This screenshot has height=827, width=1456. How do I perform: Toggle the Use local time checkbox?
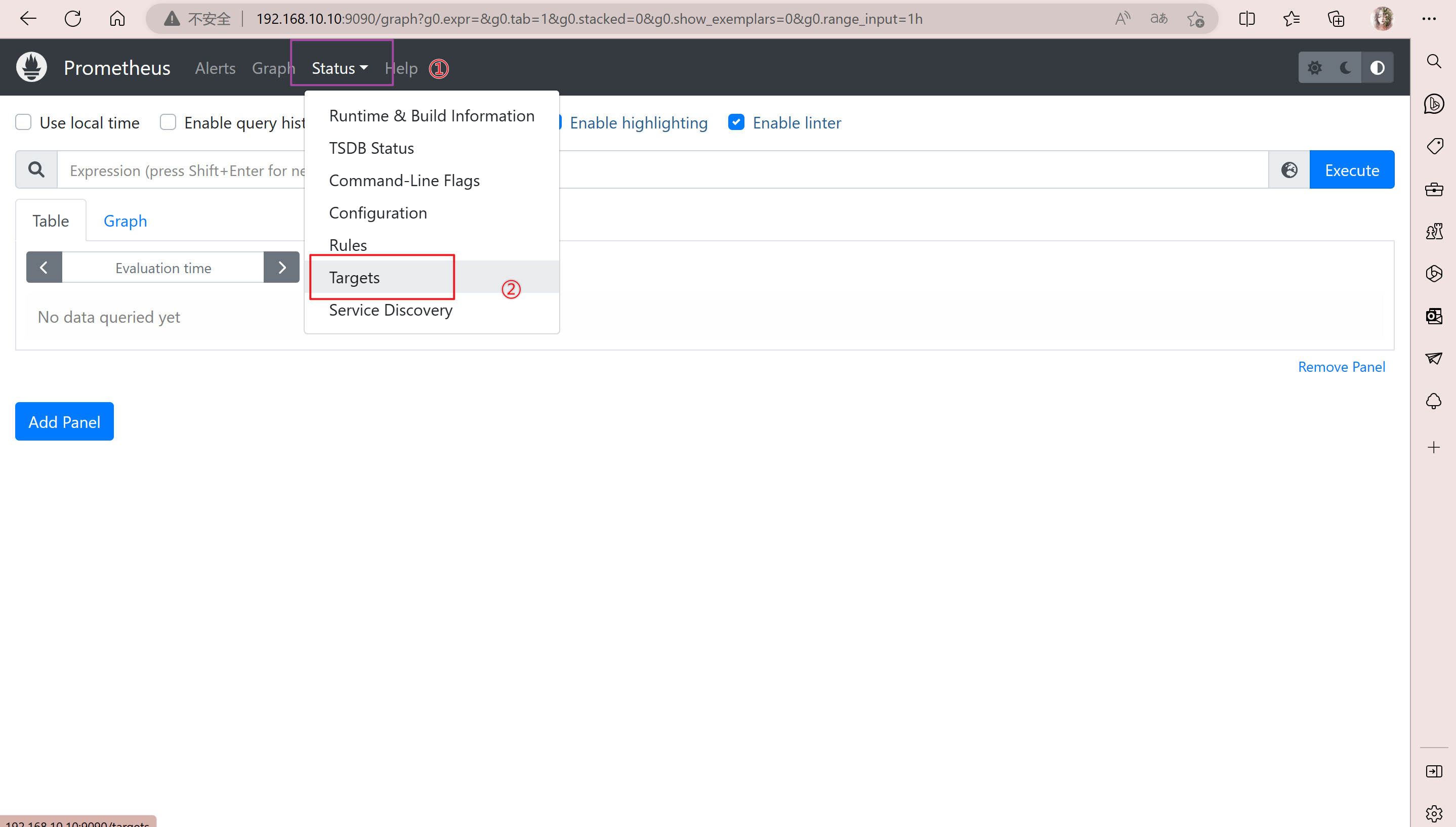[x=23, y=122]
